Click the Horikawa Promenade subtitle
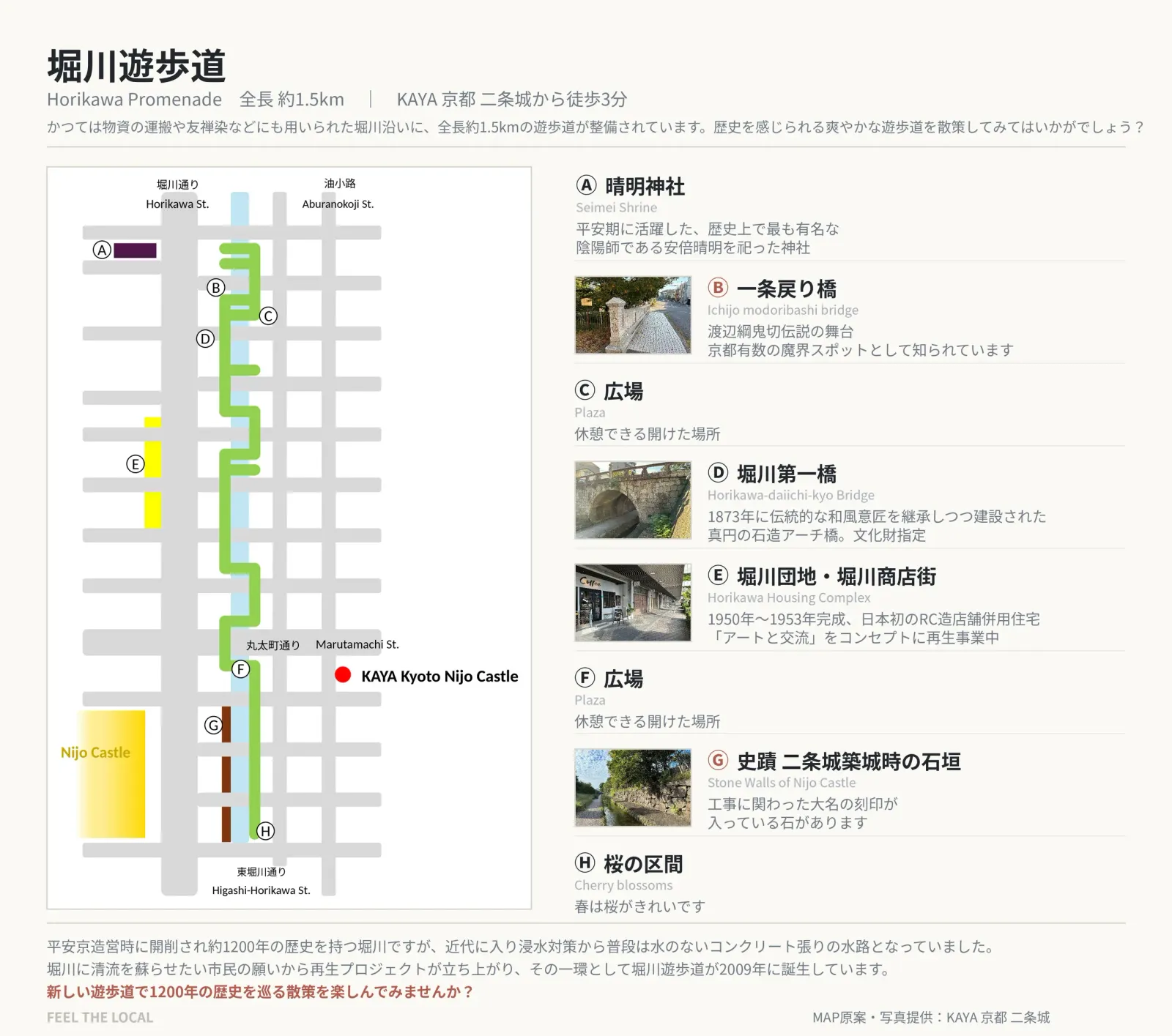Image resolution: width=1172 pixels, height=1036 pixels. [134, 100]
